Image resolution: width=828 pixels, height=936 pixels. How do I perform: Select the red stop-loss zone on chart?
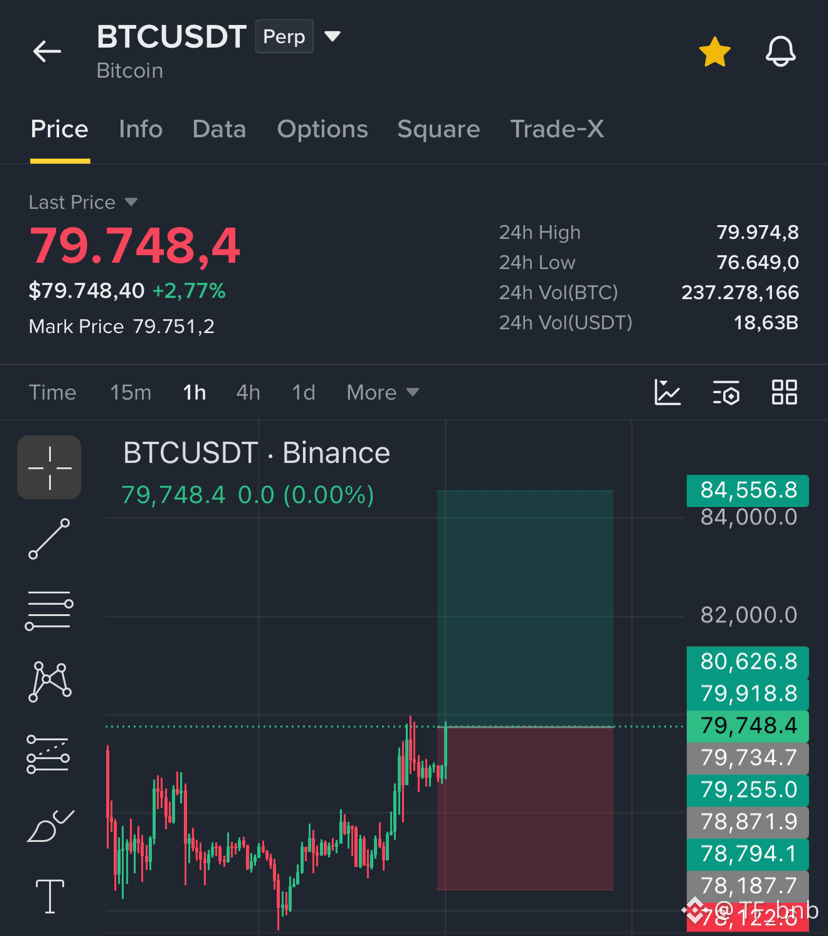click(525, 809)
